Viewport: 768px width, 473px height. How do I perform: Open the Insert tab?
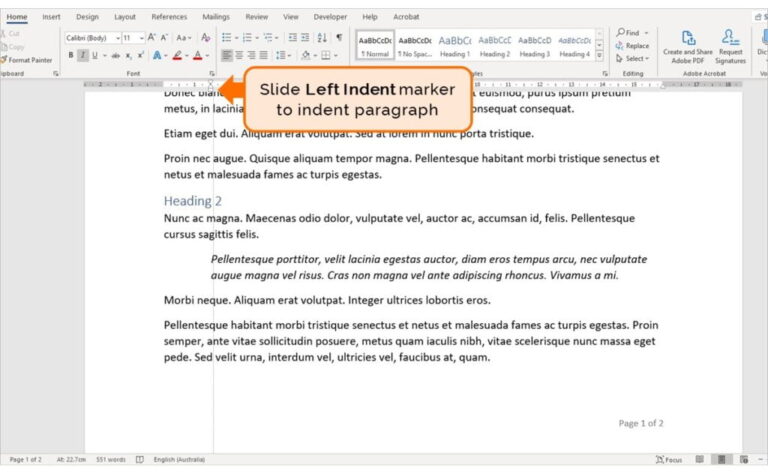(51, 17)
